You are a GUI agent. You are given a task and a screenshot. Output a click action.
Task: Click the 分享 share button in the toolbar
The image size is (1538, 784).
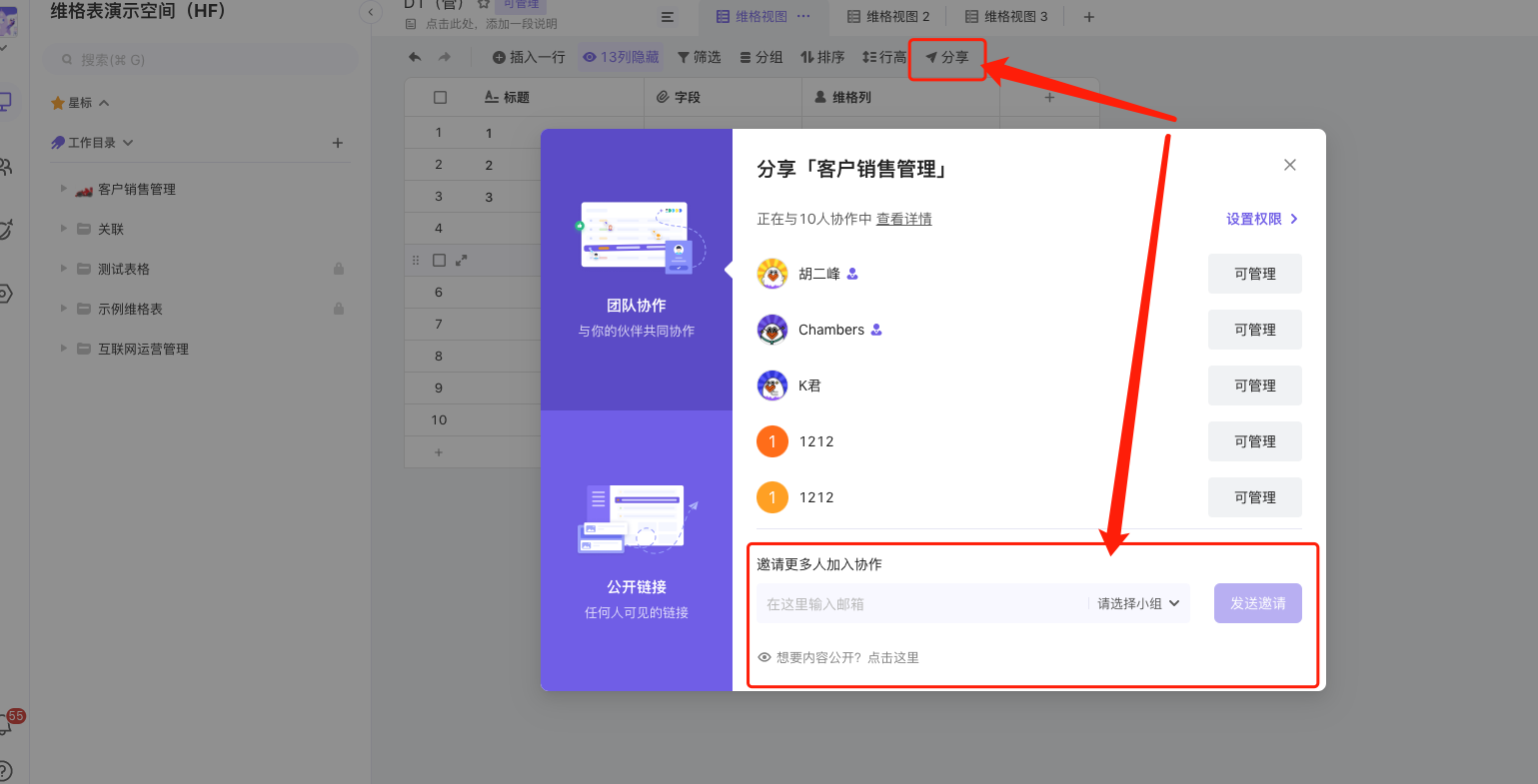click(x=946, y=58)
